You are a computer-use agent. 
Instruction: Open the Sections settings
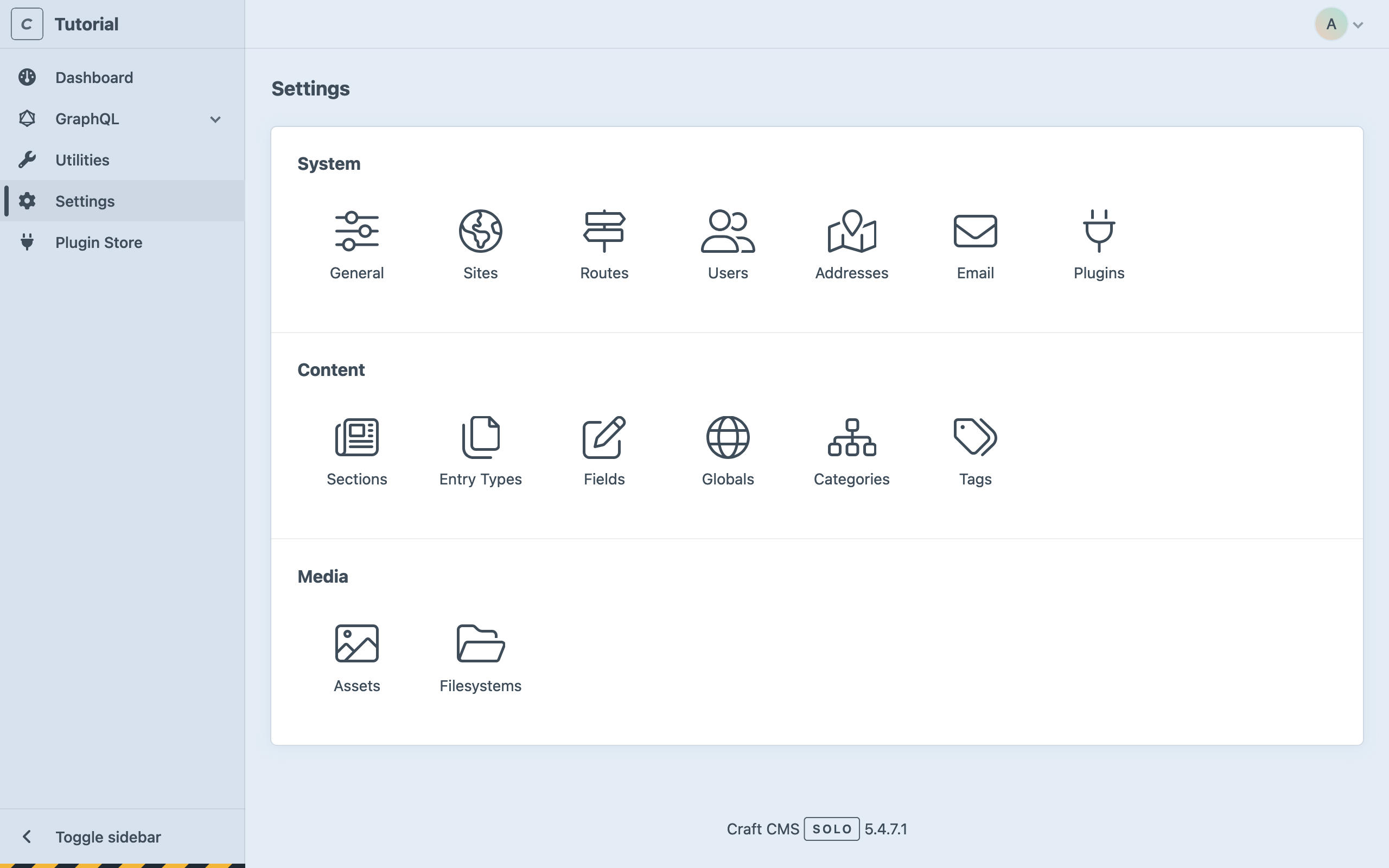(356, 452)
